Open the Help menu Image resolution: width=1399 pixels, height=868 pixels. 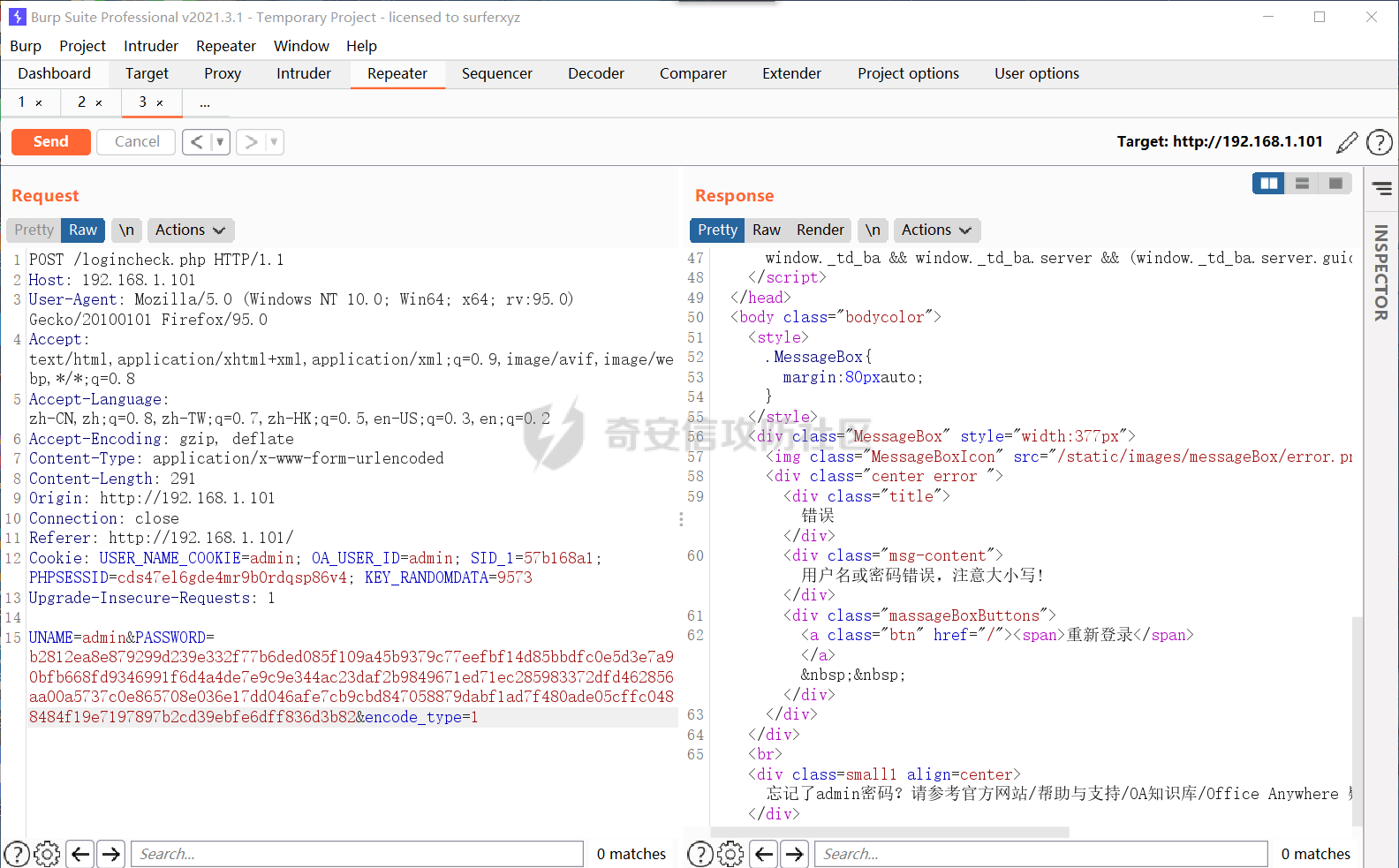361,46
